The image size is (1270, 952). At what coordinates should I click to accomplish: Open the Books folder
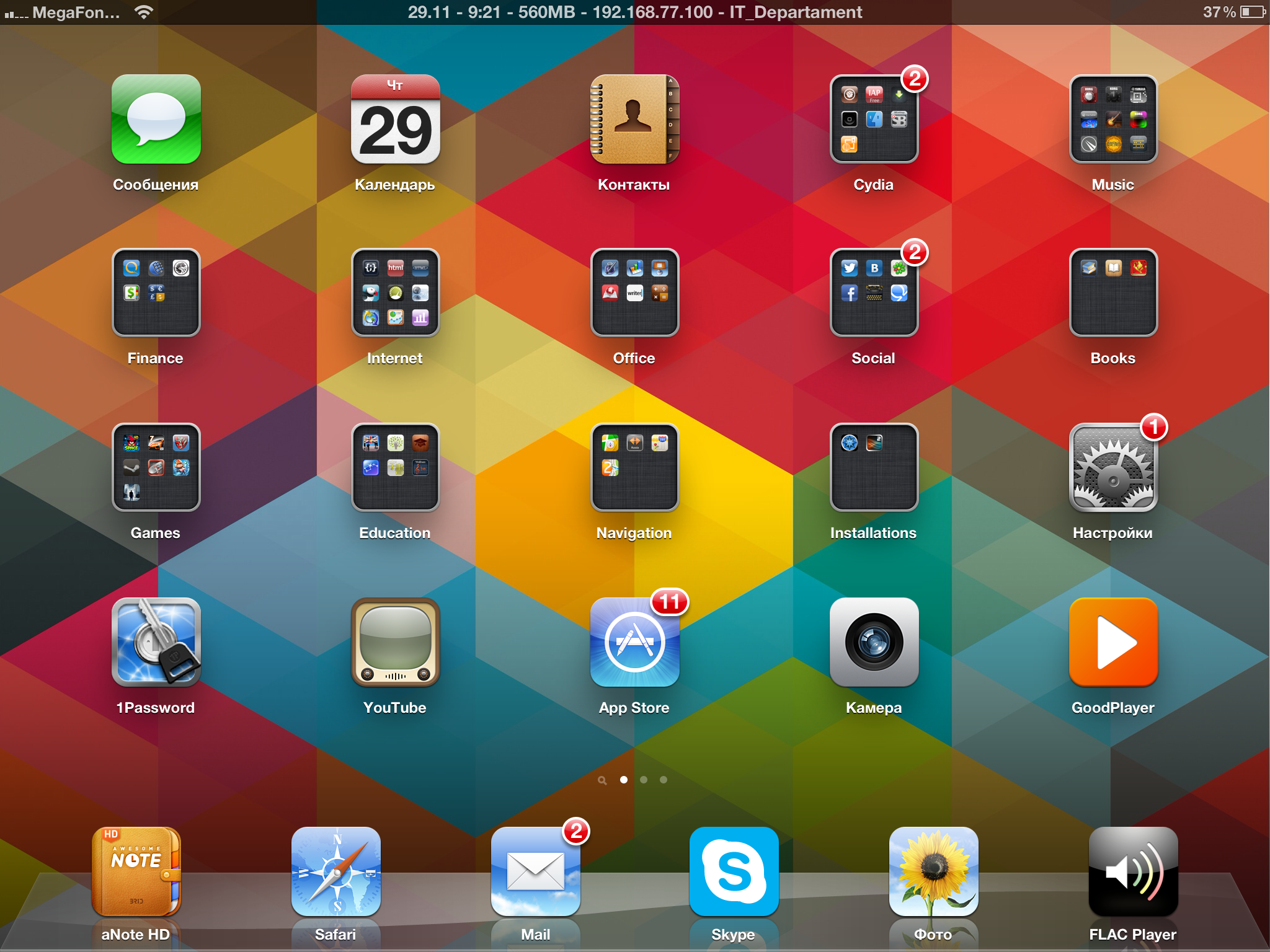tap(1113, 293)
